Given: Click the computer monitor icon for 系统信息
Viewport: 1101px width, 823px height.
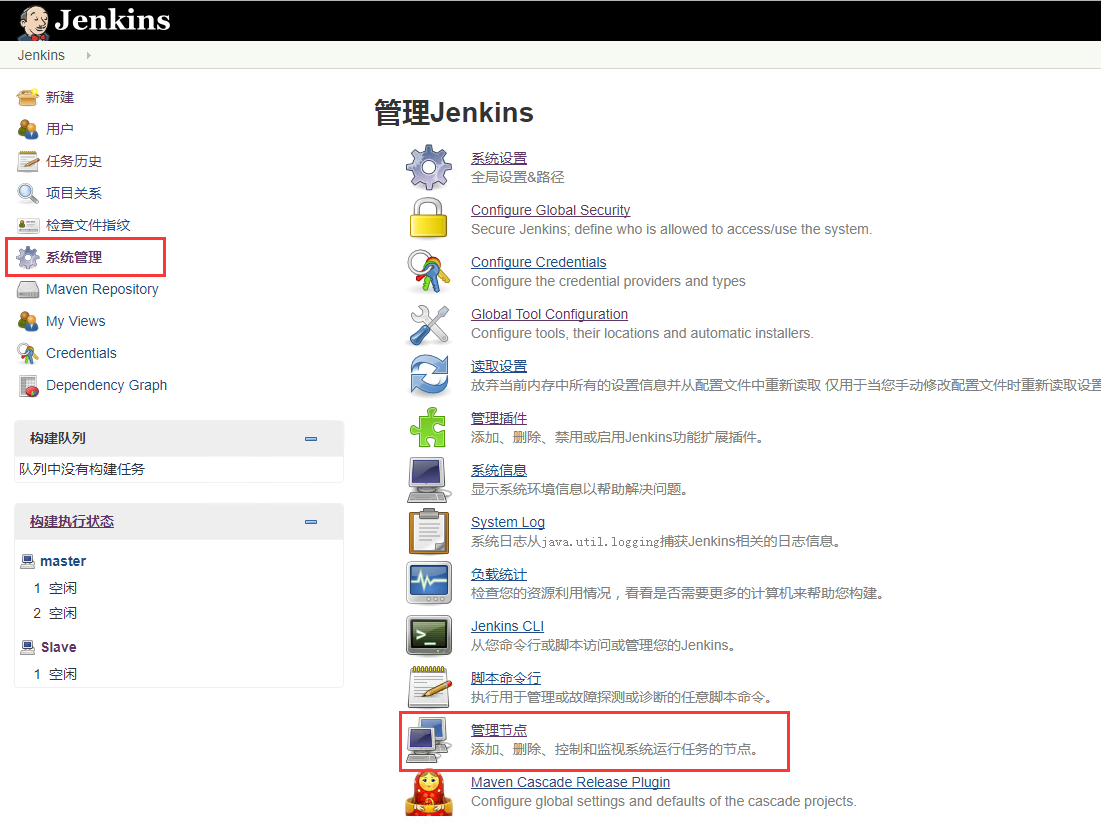Looking at the screenshot, I should 428,480.
